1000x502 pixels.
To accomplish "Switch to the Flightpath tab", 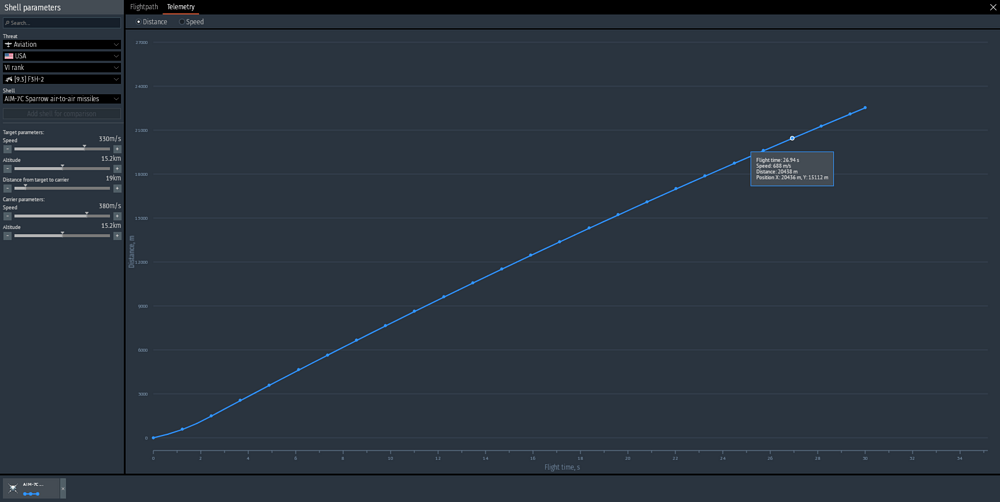I will [x=144, y=7].
